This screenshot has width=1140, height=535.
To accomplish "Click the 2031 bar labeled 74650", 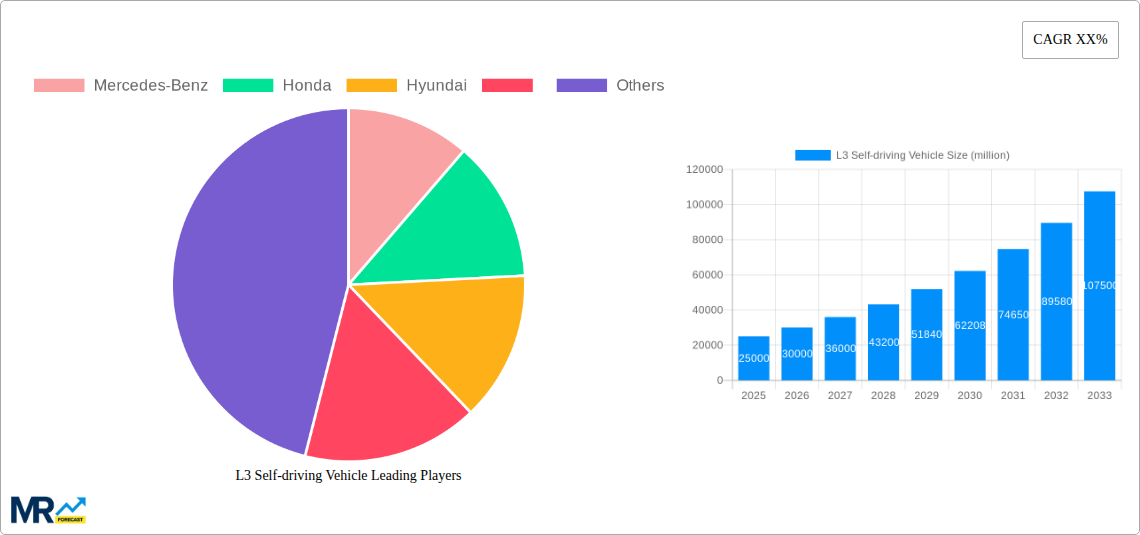I will click(x=1013, y=315).
